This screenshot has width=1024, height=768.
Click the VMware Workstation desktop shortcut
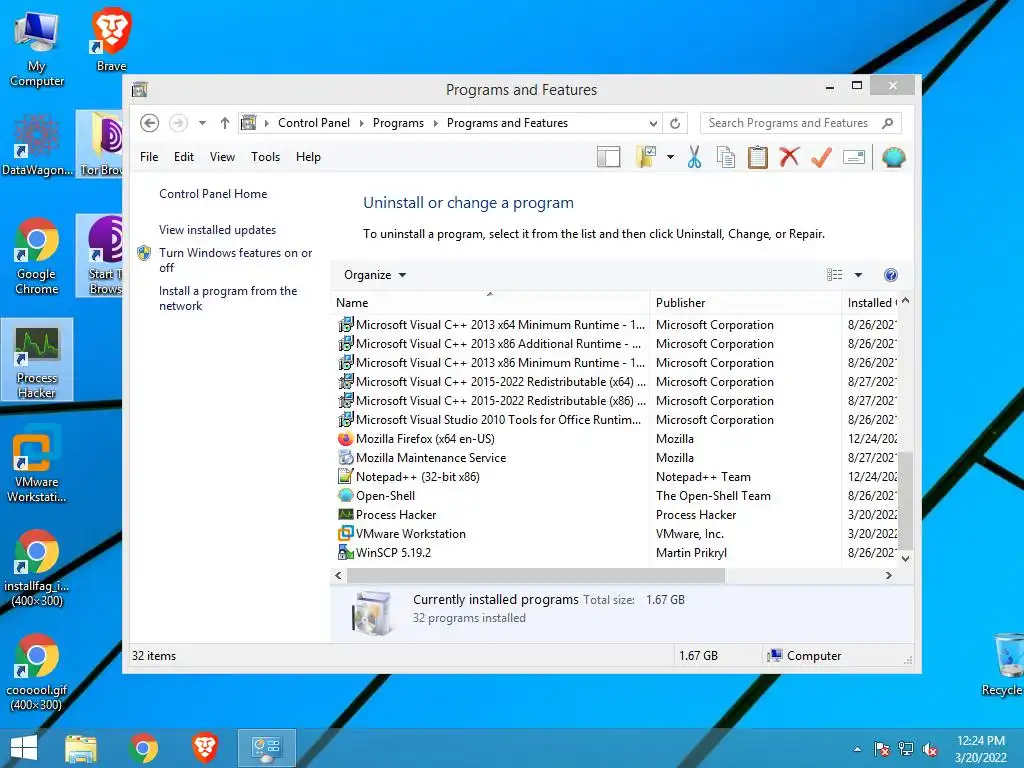click(x=37, y=464)
